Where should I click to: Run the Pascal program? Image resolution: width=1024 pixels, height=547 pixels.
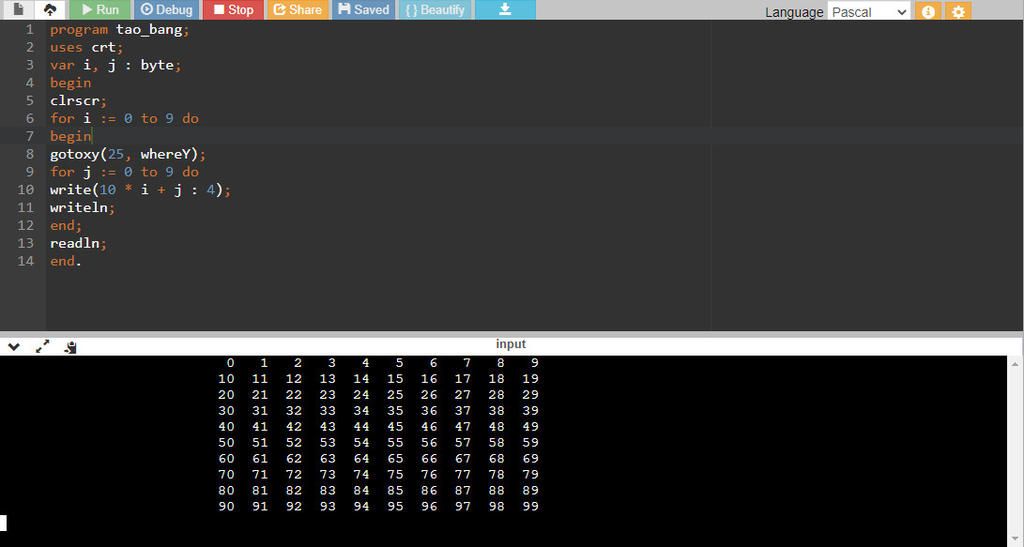(100, 9)
